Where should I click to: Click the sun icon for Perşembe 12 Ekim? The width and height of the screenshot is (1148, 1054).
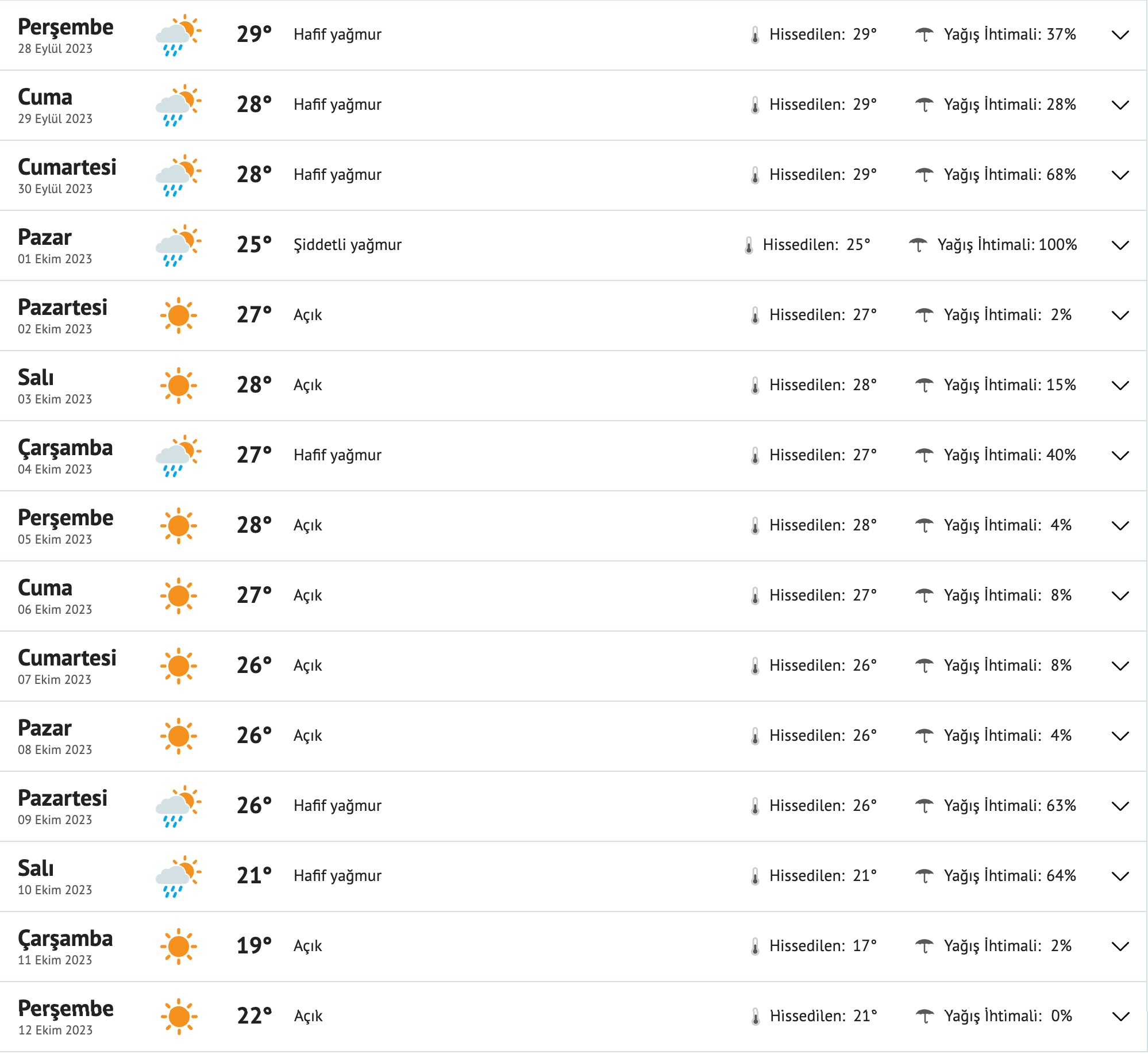coord(178,1015)
